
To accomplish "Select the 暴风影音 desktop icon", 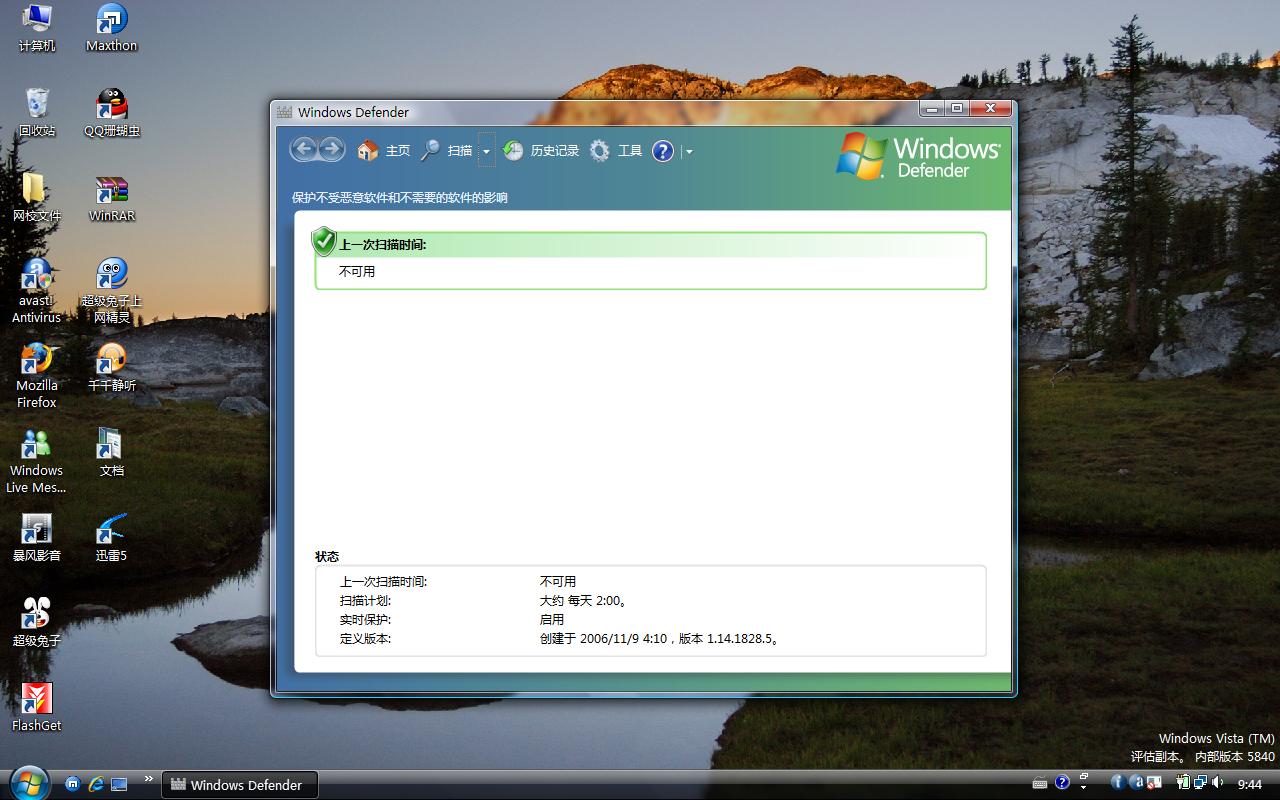I will pyautogui.click(x=37, y=538).
